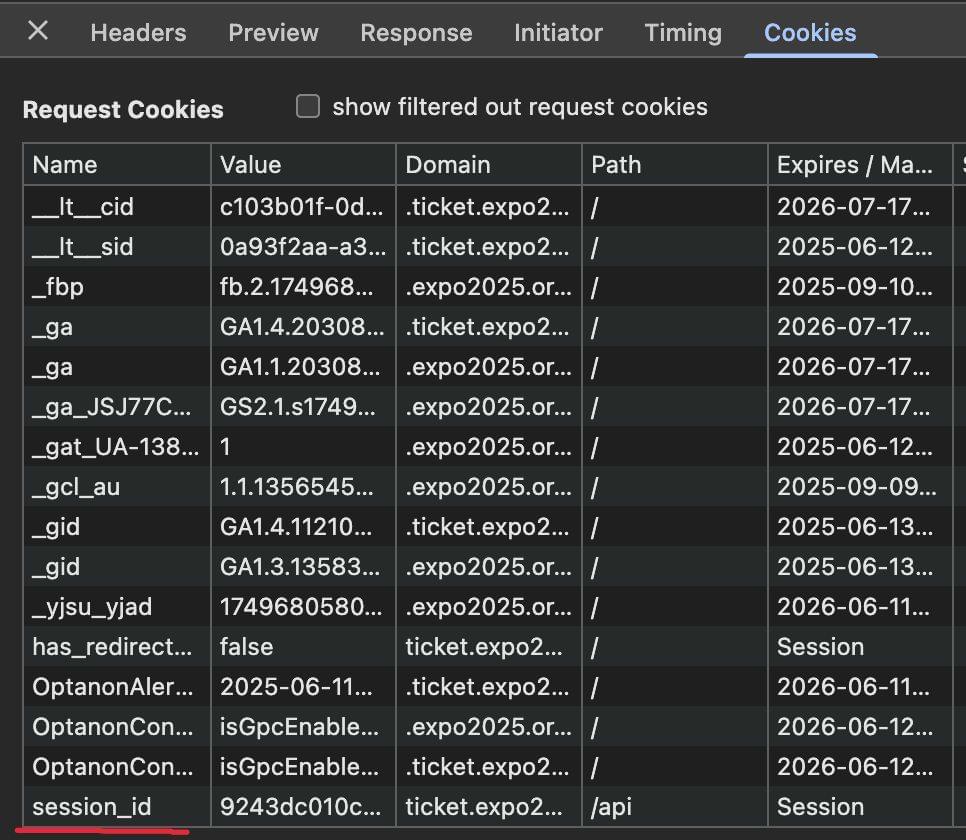Click value GA1.4.20308... of _ga cookie
Screen dimensions: 966x840
point(302,327)
